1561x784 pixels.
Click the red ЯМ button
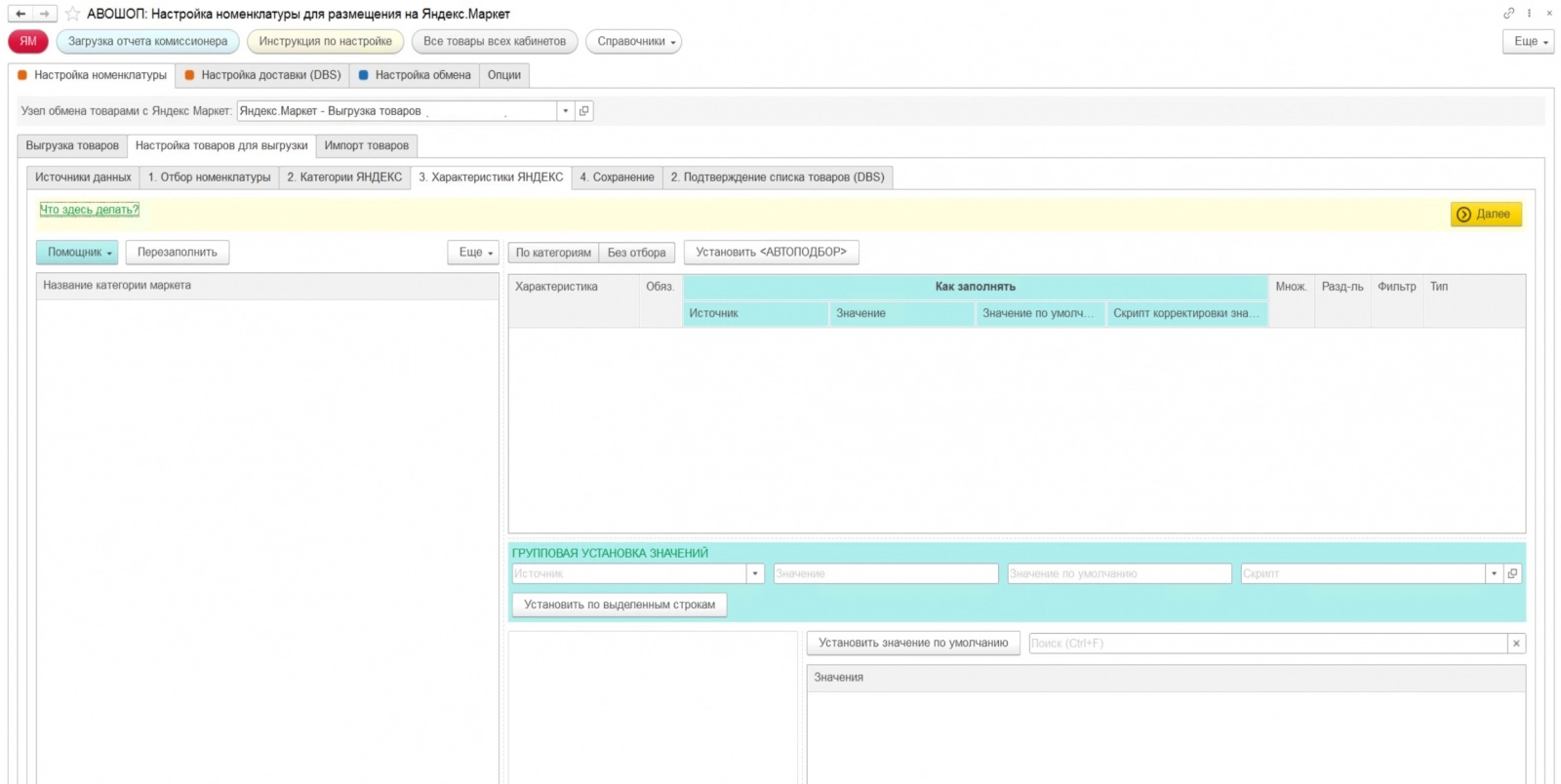point(28,41)
